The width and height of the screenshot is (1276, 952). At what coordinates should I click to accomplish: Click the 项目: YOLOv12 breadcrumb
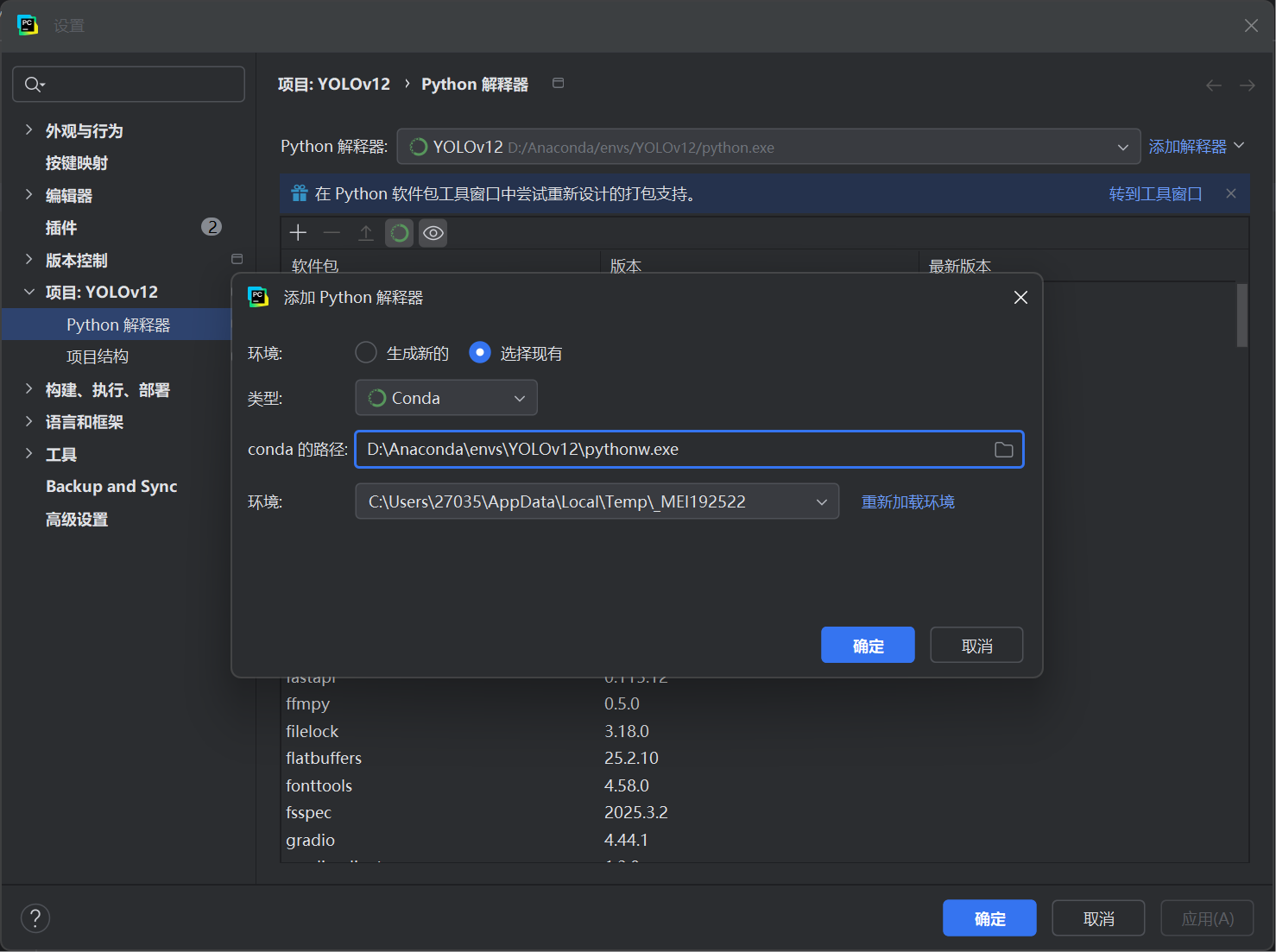click(x=334, y=84)
